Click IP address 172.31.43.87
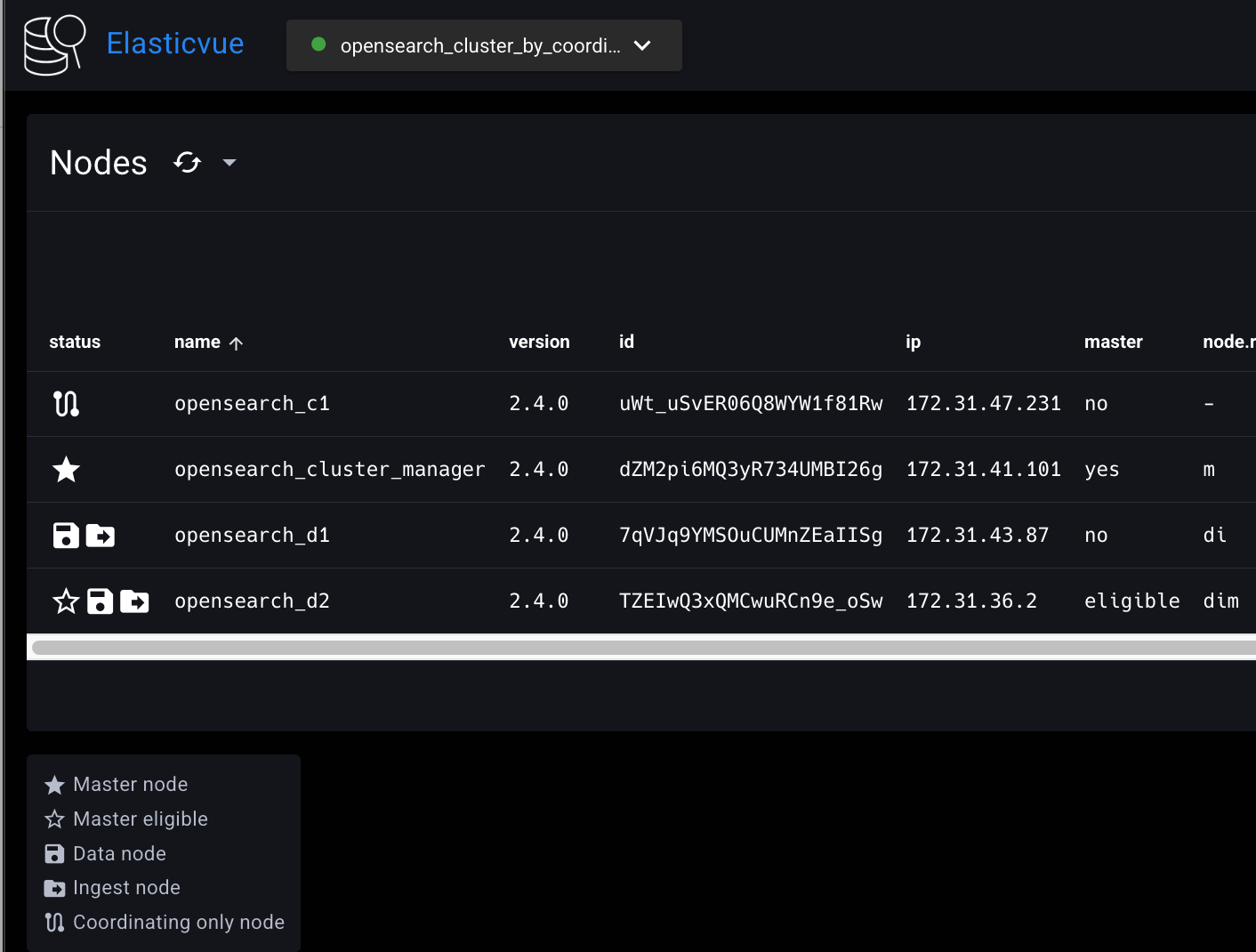 [978, 535]
